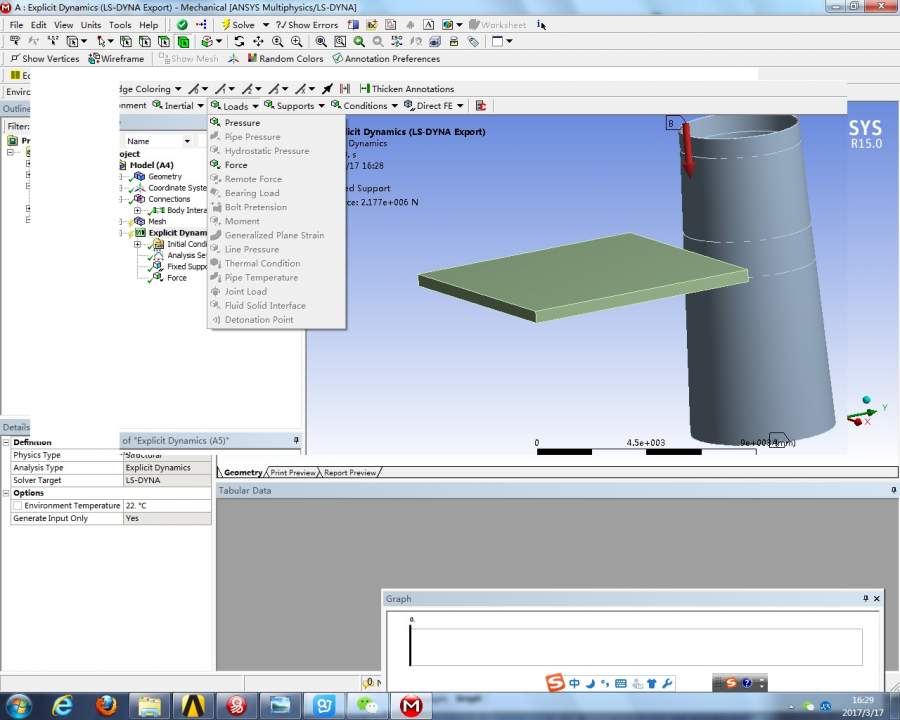The width and height of the screenshot is (900, 720).
Task: Toggle Show Vertices display option
Action: tap(44, 59)
